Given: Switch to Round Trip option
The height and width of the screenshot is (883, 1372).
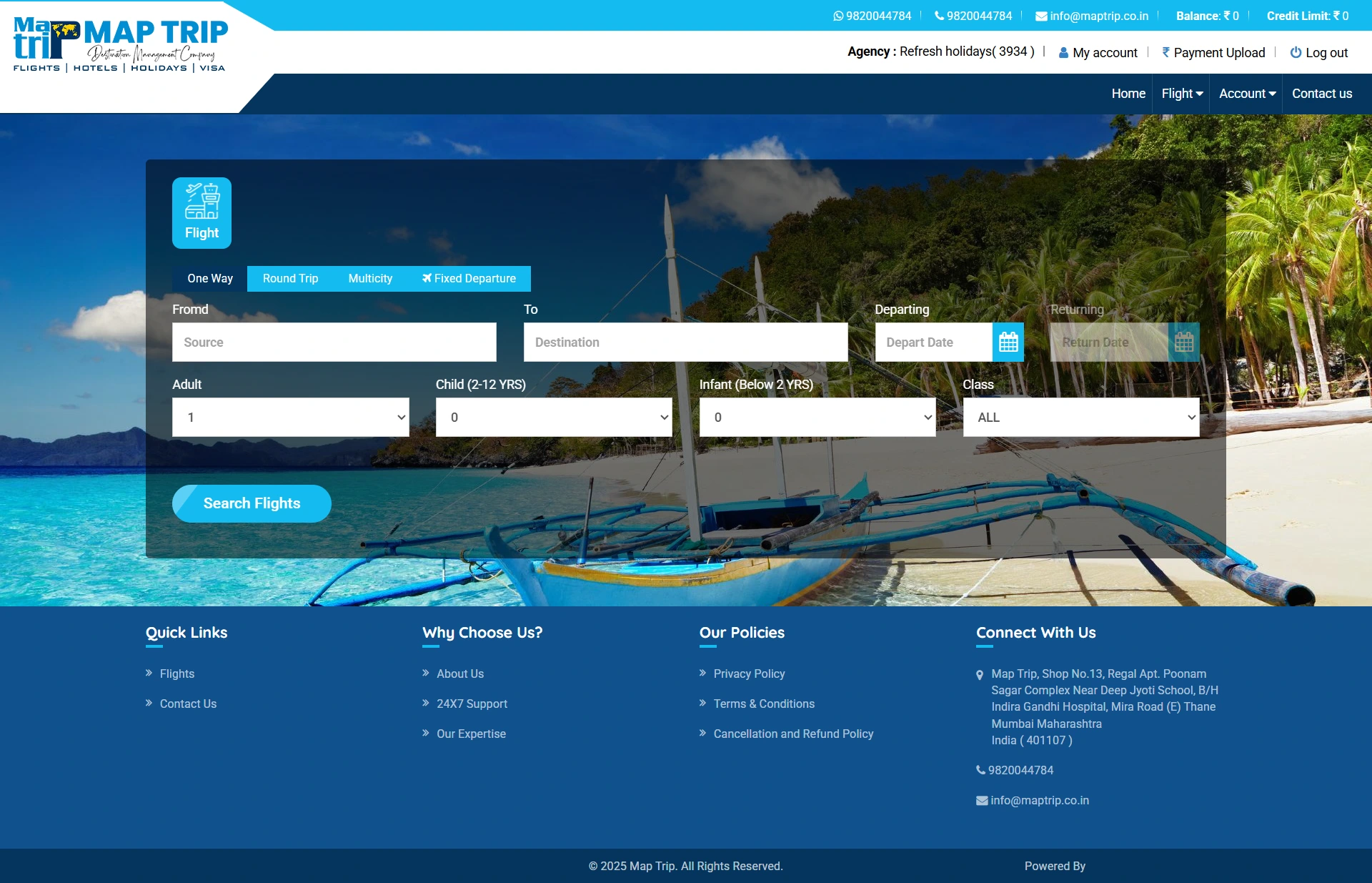Looking at the screenshot, I should click(290, 278).
